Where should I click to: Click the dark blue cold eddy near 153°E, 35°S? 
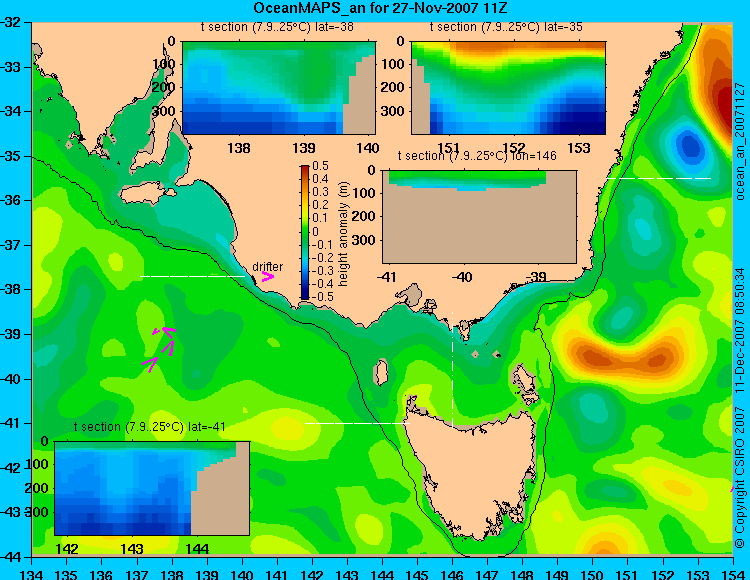(x=690, y=145)
